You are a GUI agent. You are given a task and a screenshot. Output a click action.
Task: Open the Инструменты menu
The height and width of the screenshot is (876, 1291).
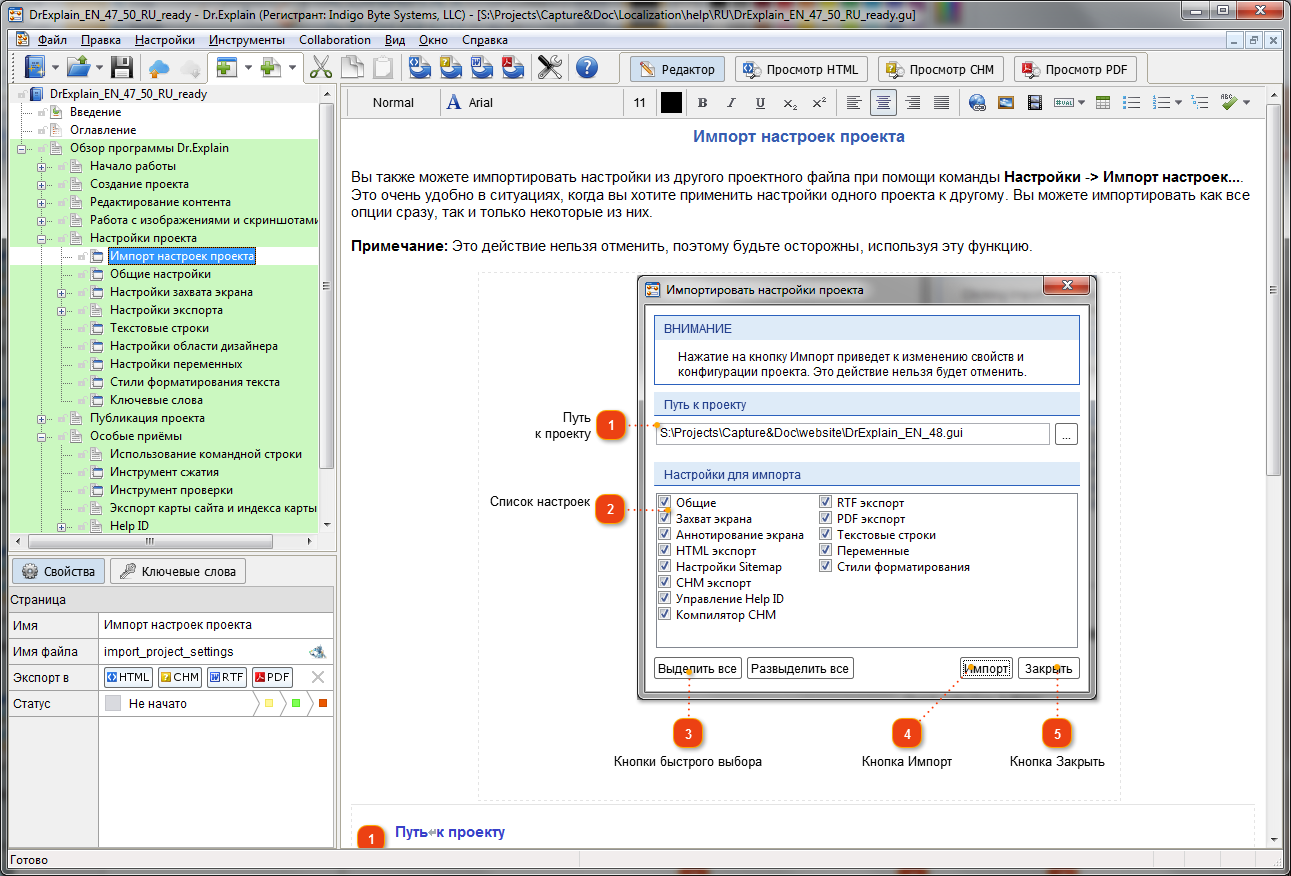(x=248, y=40)
